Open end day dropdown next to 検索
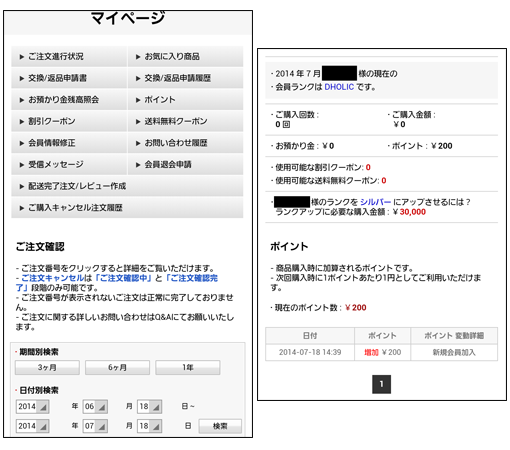The height and width of the screenshot is (450, 510). 150,426
